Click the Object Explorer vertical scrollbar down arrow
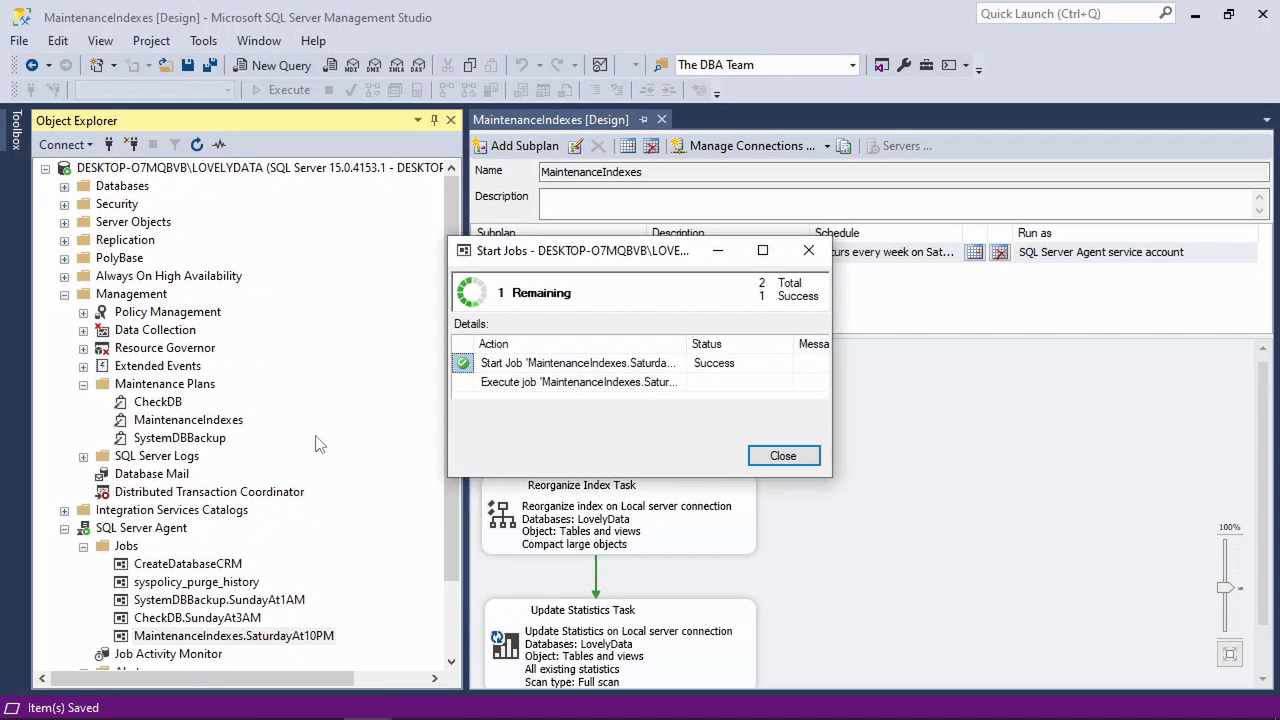The image size is (1280, 720). click(x=451, y=661)
